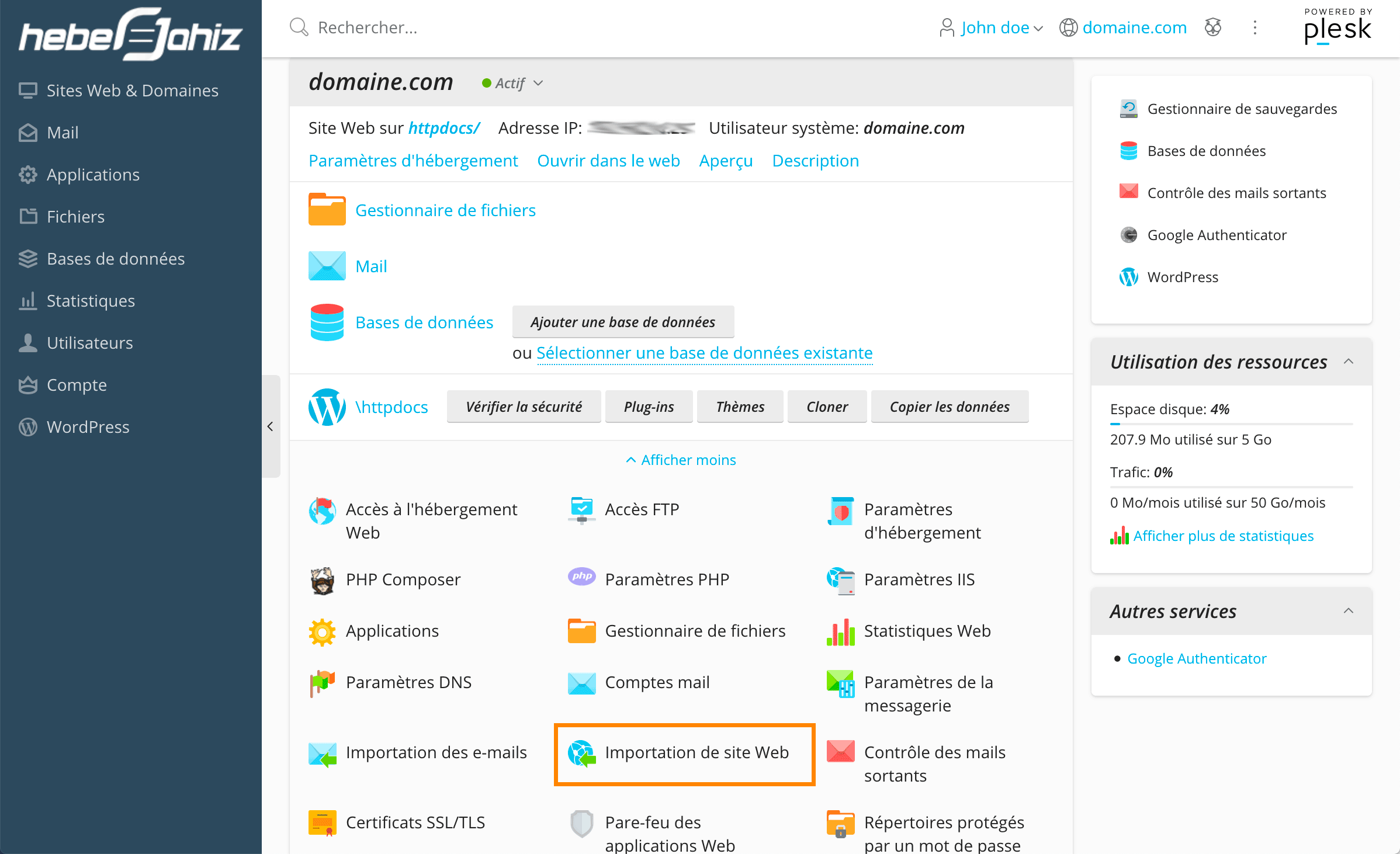
Task: Open the three-dot menu in top bar
Action: [x=1255, y=27]
